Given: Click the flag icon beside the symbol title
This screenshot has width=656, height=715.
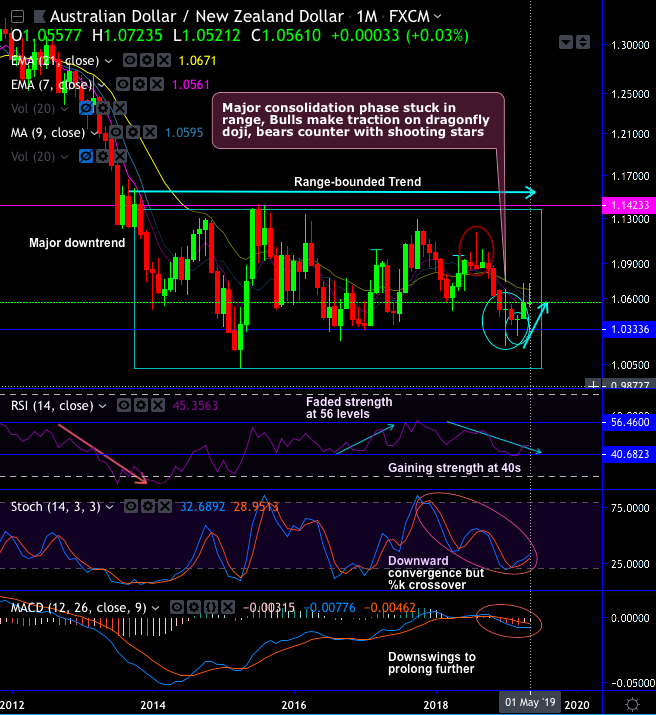Looking at the screenshot, I should [x=40, y=17].
